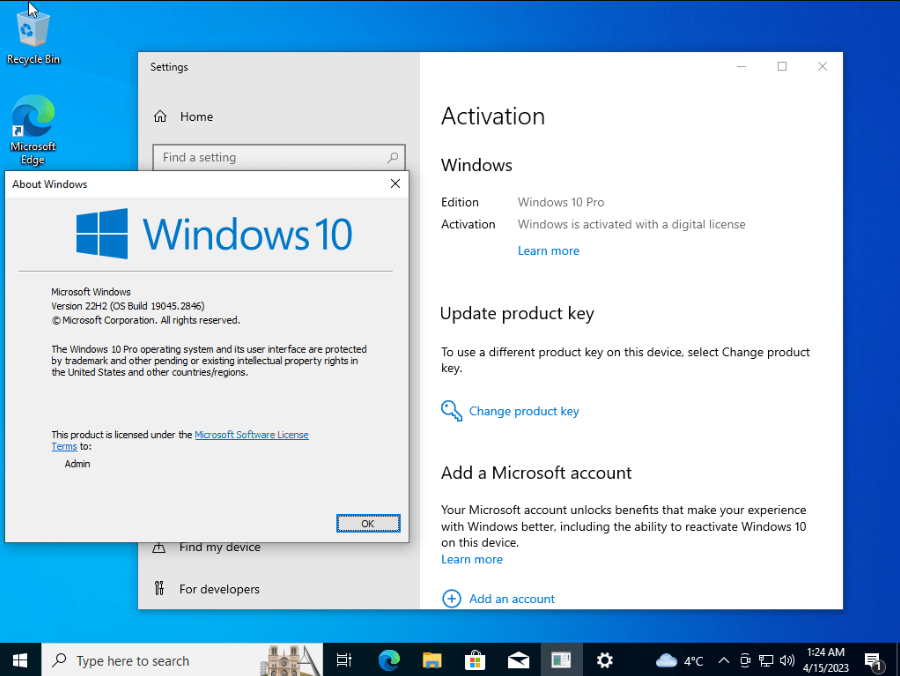900x676 pixels.
Task: Open Microsoft Edge desktop shortcut
Action: [33, 130]
